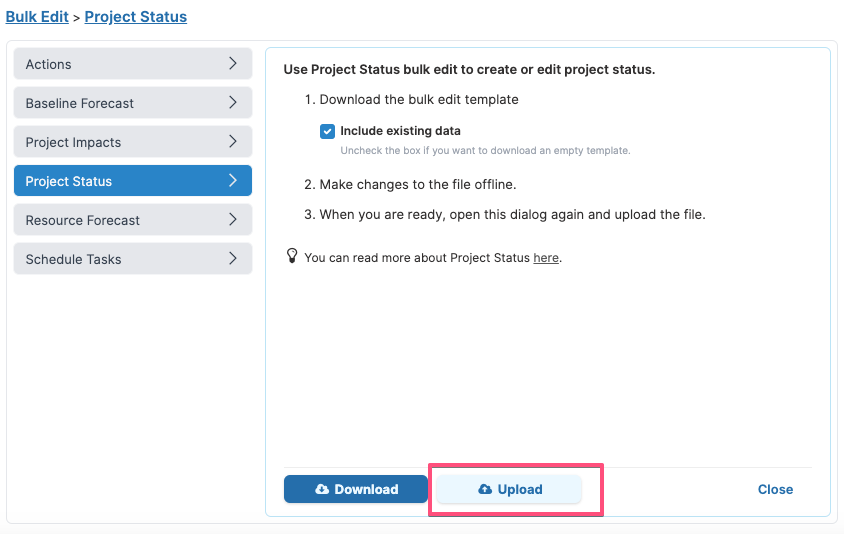Screen dimensions: 844x534
Task: Open the 'here' Project Status help link
Action: (546, 258)
